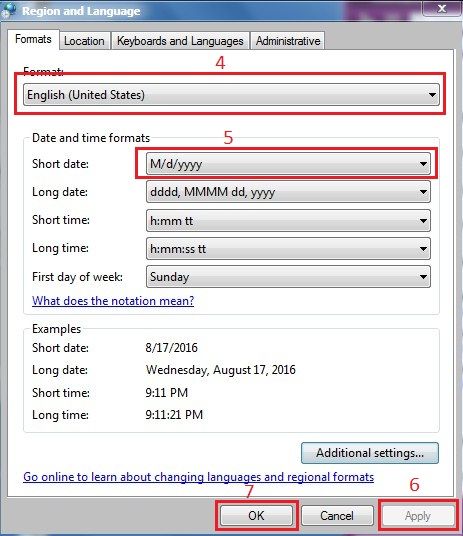Expand the Long time format dropdown
Screen dimensions: 463x536
(x=288, y=249)
